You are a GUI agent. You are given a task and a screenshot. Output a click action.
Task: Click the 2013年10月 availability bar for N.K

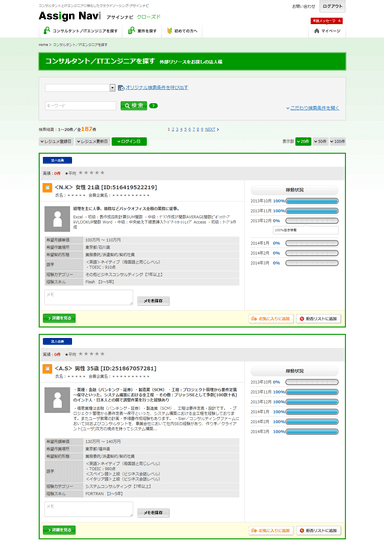[311, 201]
